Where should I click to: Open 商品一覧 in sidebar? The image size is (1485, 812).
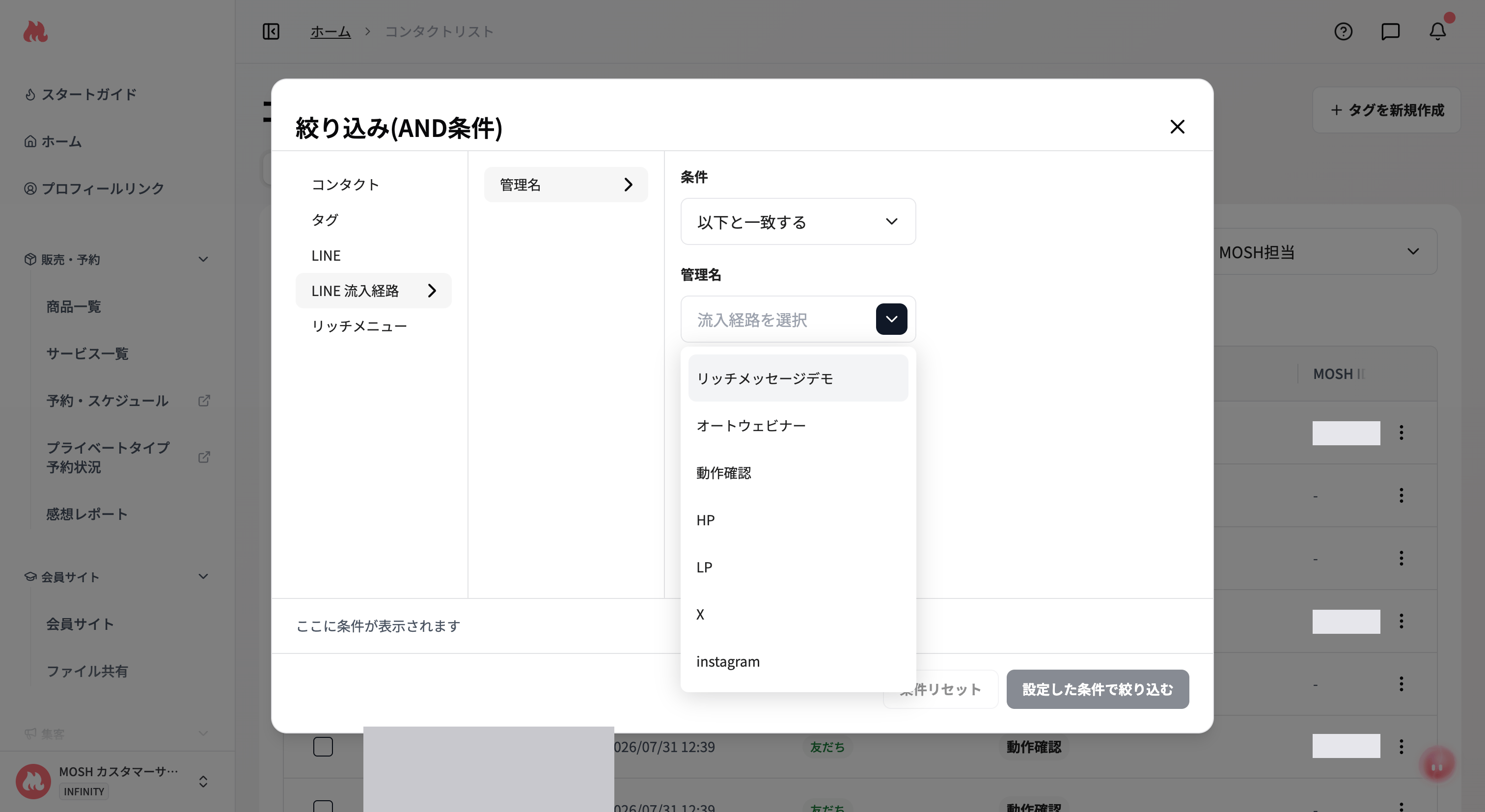(74, 306)
